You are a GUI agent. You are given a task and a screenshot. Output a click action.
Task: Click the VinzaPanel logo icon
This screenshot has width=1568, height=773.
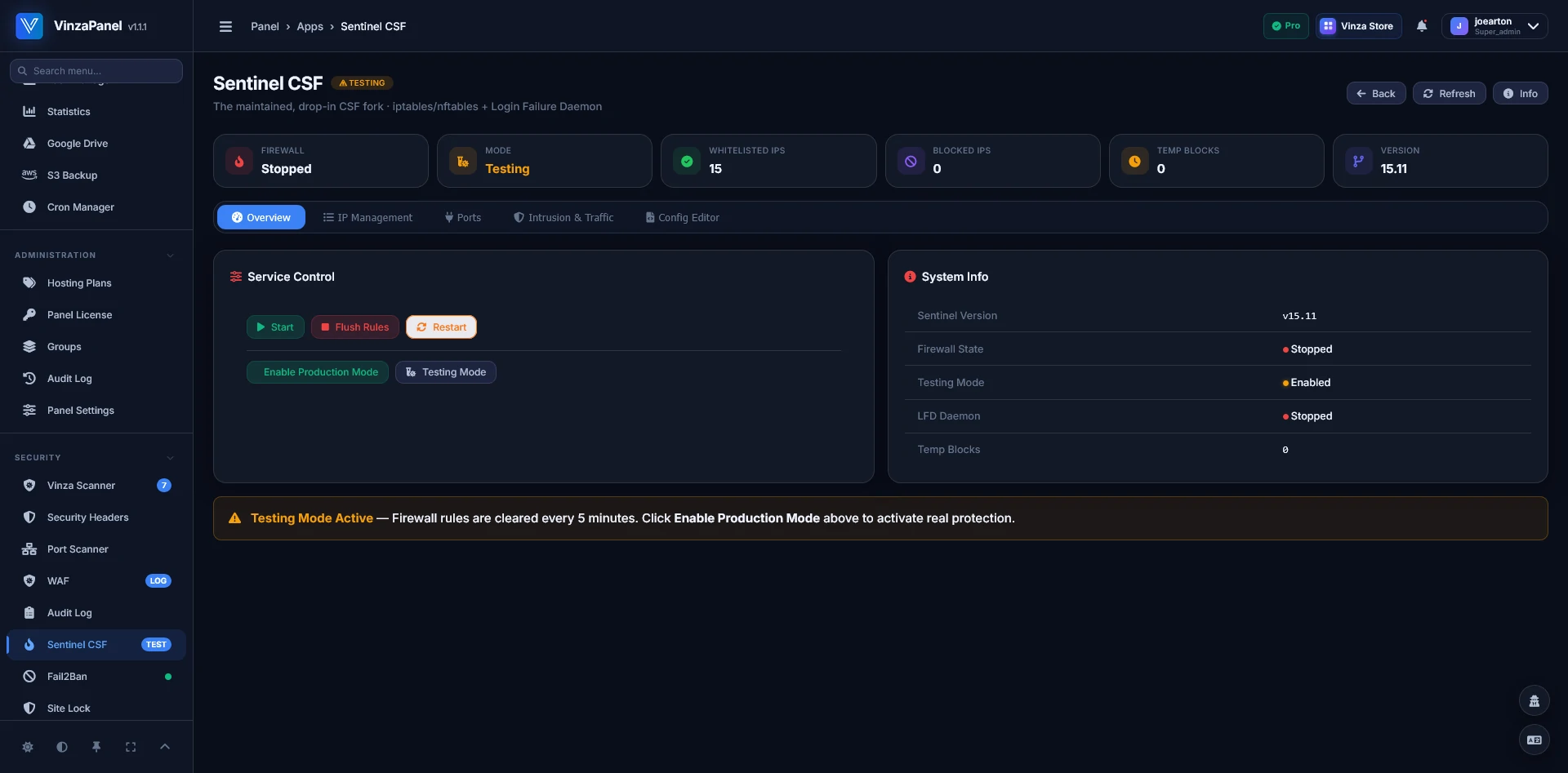(29, 26)
